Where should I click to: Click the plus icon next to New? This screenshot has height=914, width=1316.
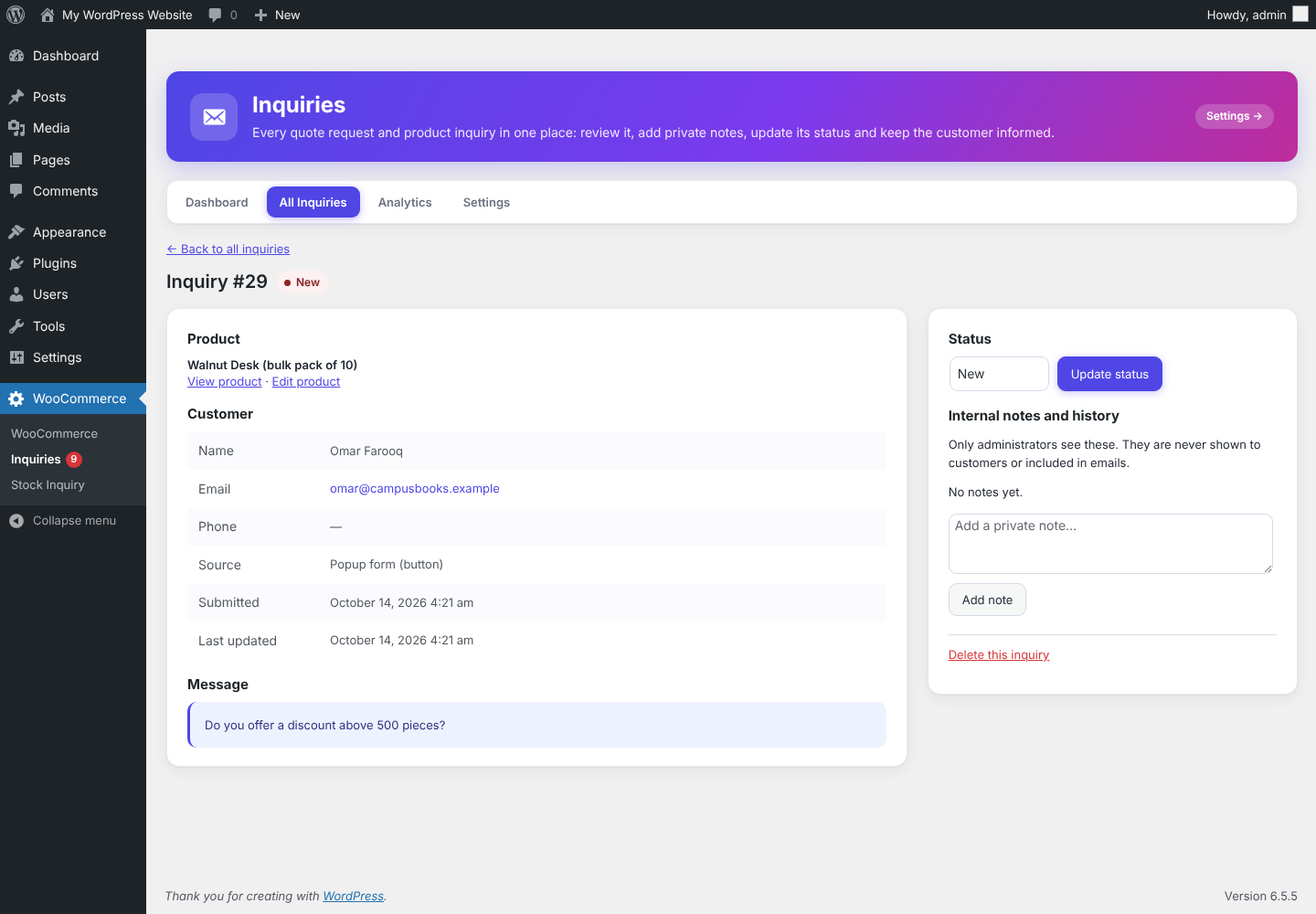pyautogui.click(x=260, y=15)
